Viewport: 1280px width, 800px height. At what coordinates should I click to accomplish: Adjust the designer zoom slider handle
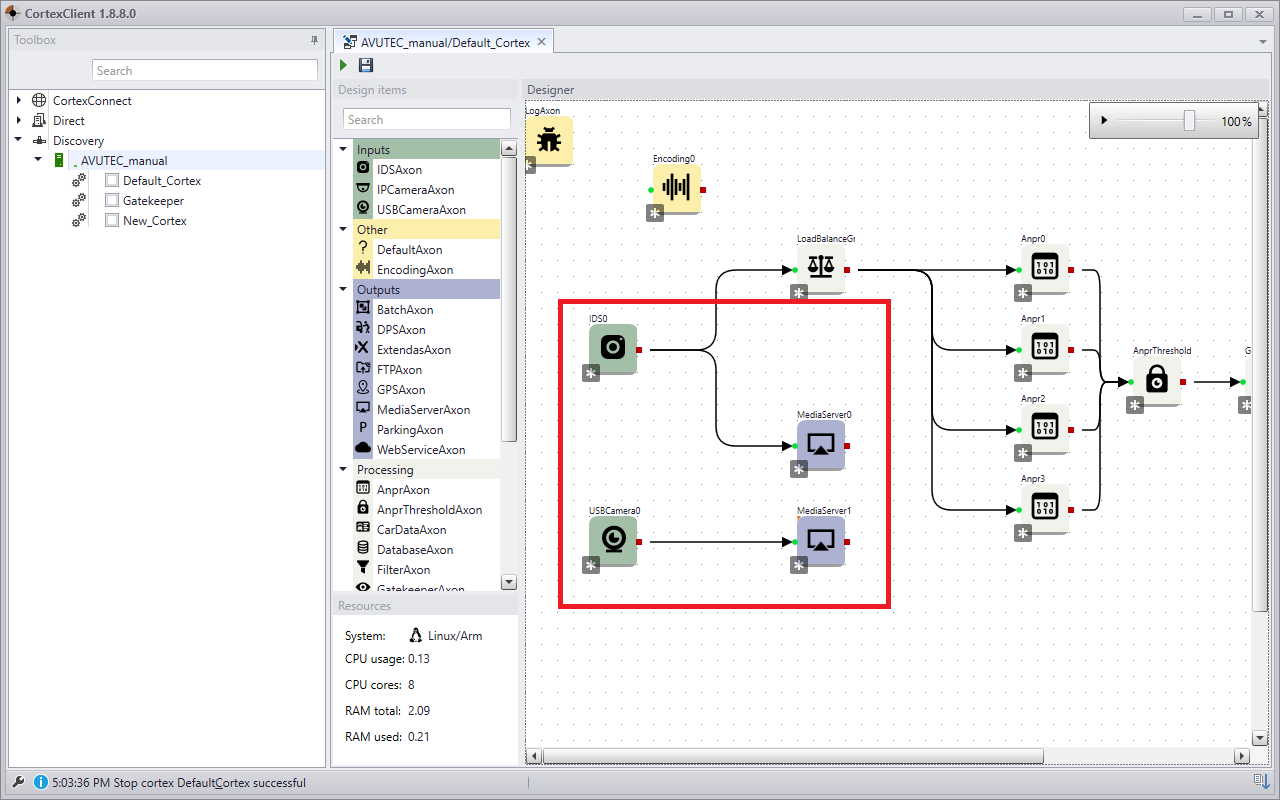1189,121
